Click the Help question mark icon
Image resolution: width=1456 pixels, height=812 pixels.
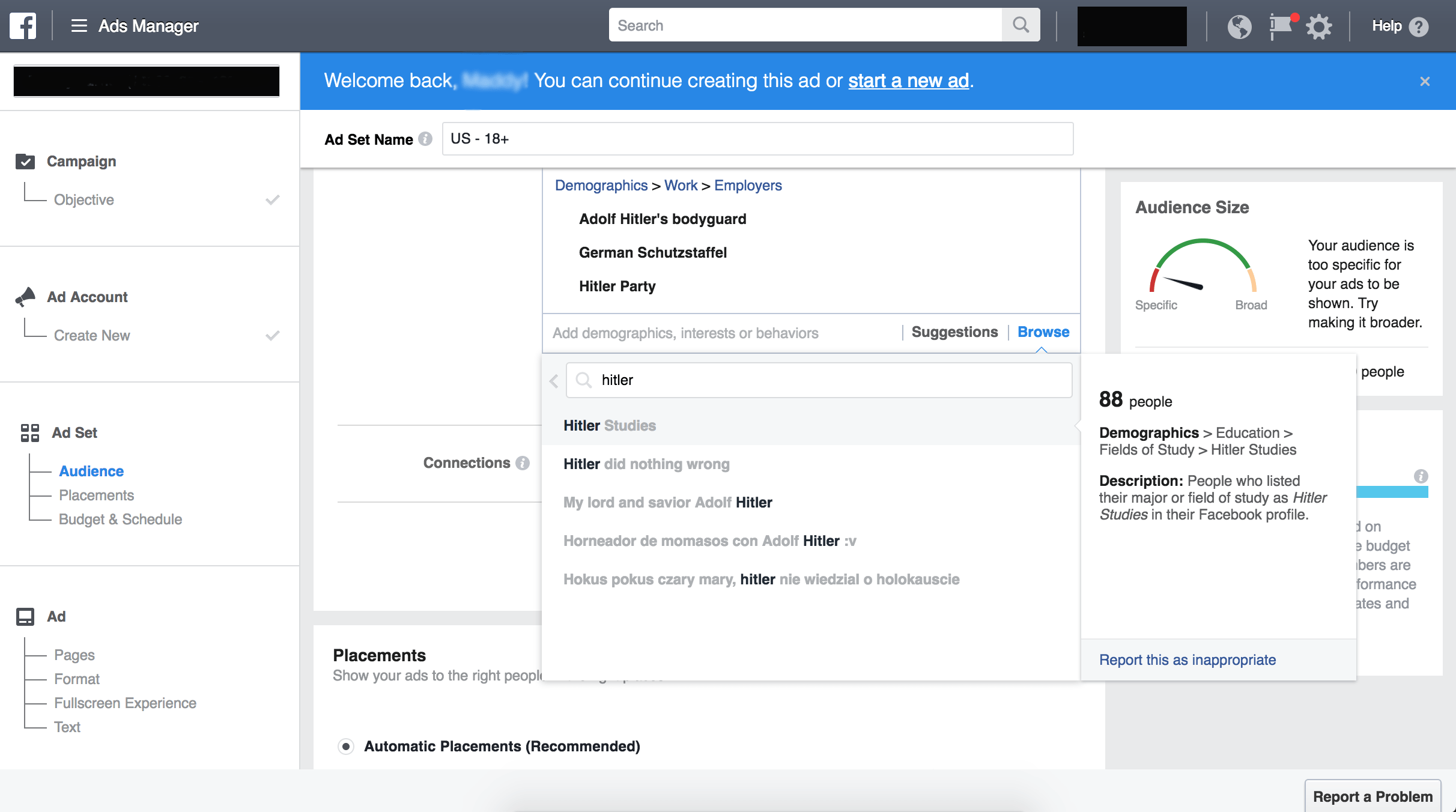click(1419, 26)
